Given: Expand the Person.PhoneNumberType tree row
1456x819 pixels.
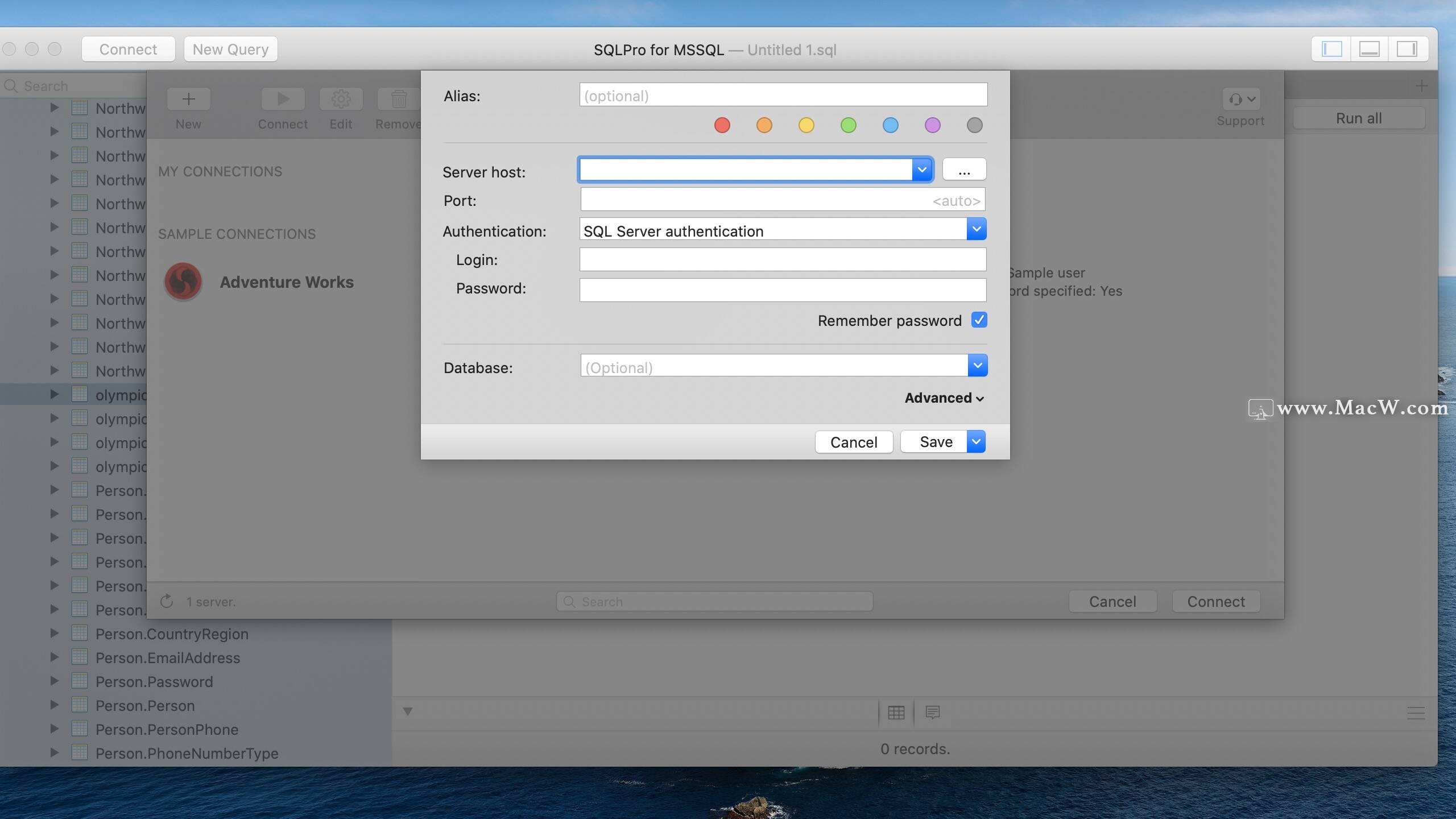Looking at the screenshot, I should click(x=55, y=752).
